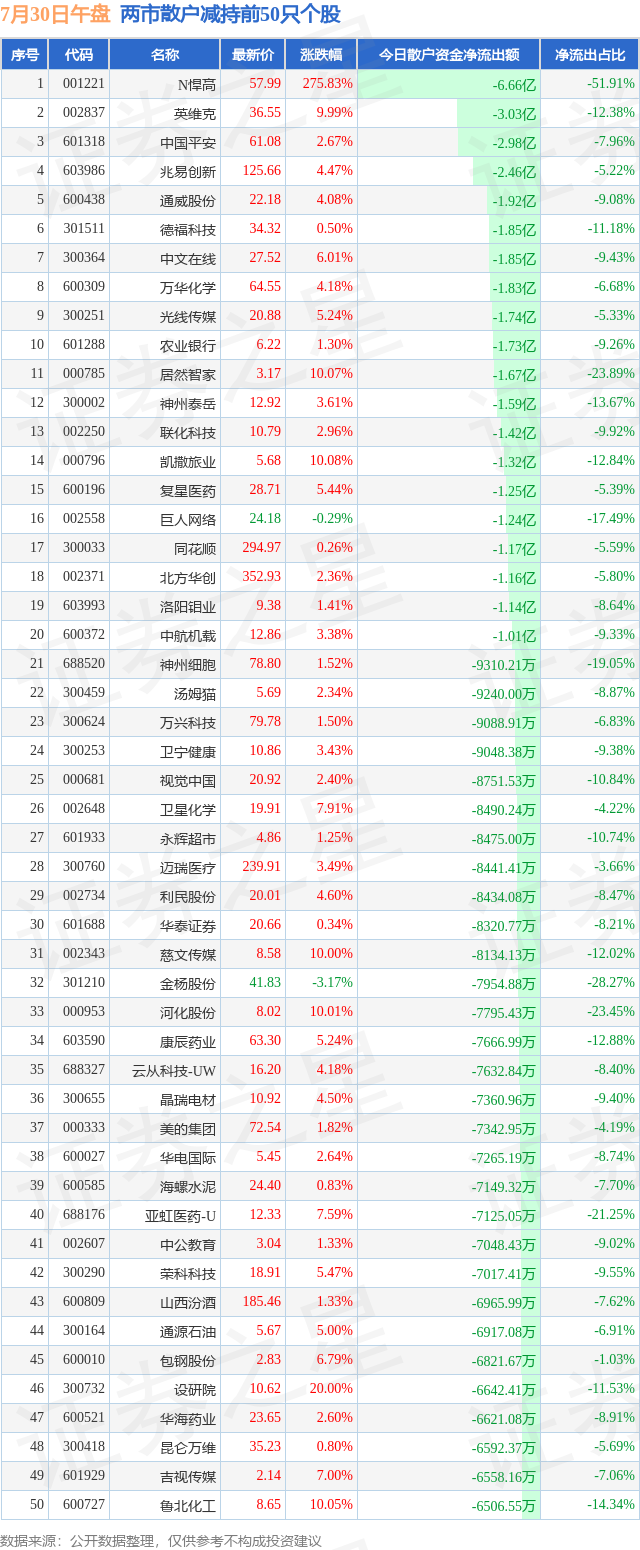This screenshot has width=640, height=1550.
Task: Click stock name 亚虹医药-U
Action: tap(181, 1215)
